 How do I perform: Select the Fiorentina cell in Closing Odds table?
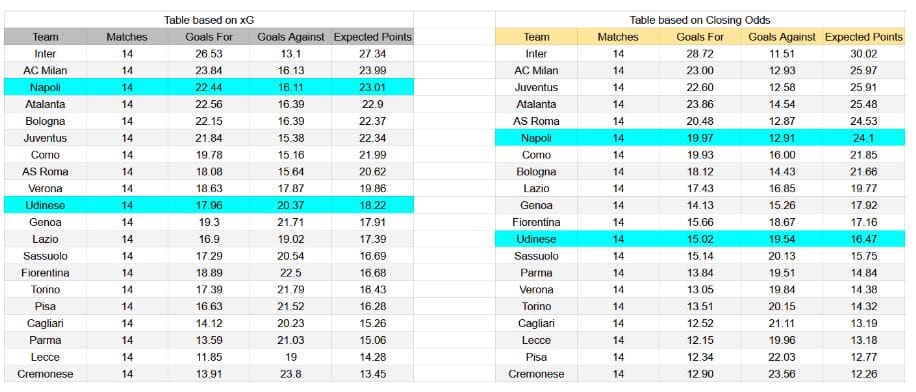(536, 223)
